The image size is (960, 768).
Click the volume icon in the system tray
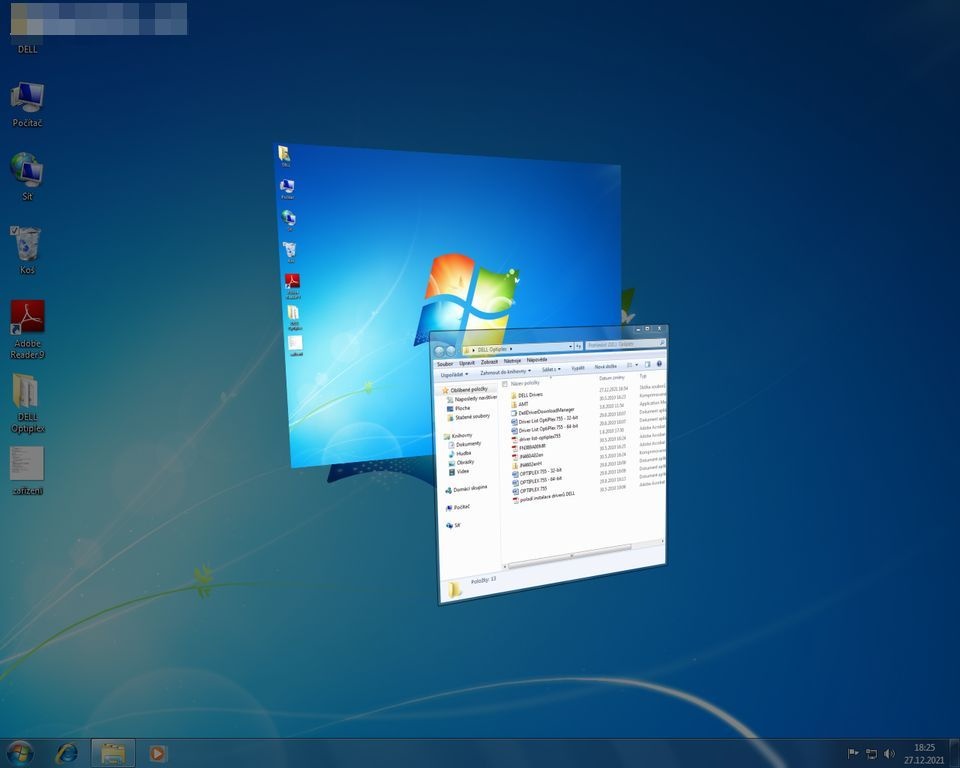[x=890, y=753]
